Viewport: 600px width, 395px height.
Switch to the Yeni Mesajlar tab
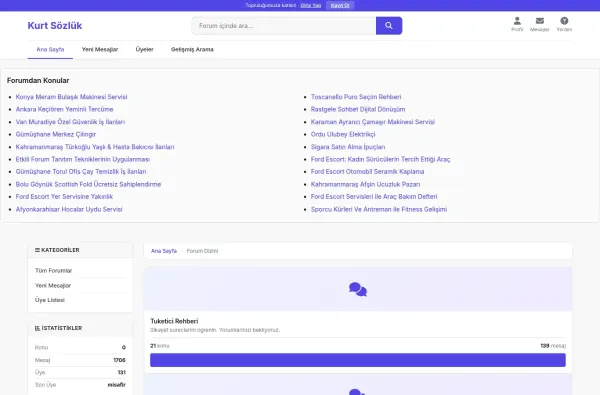point(100,49)
